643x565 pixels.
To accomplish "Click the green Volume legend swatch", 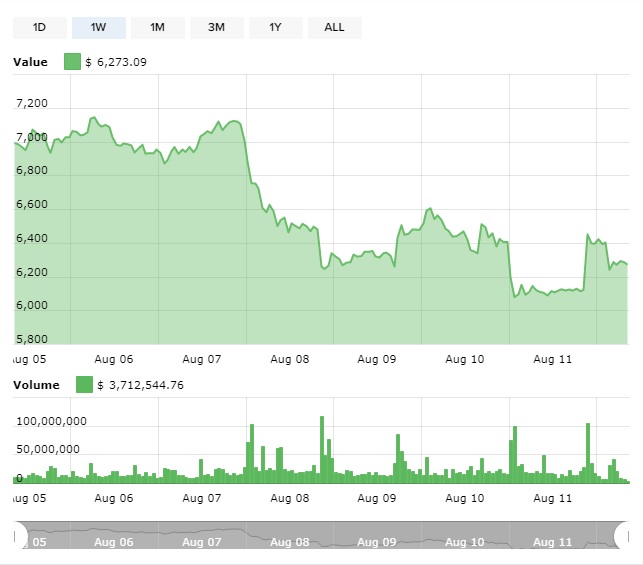I will tap(84, 385).
